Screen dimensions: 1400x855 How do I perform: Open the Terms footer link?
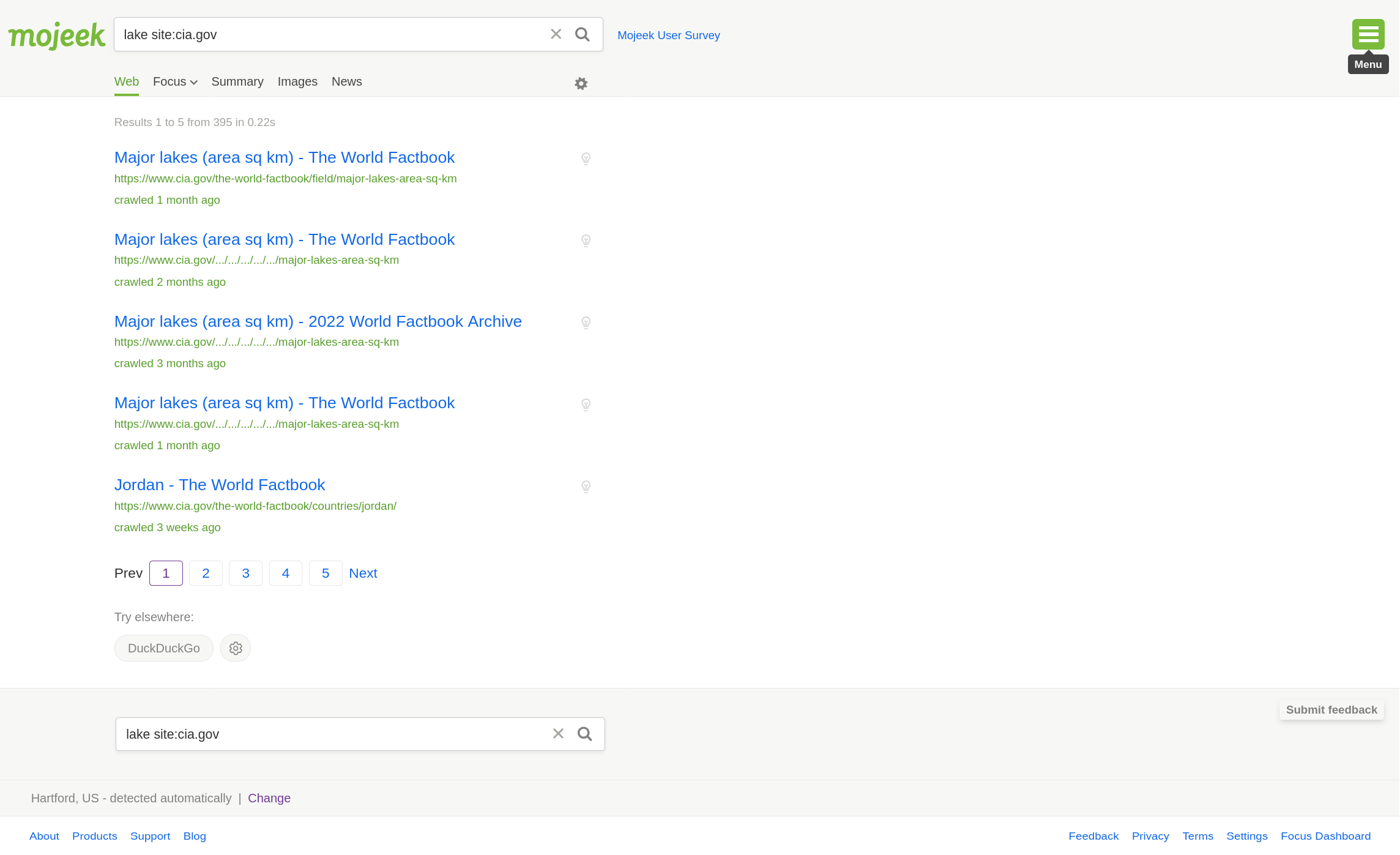tap(1197, 836)
